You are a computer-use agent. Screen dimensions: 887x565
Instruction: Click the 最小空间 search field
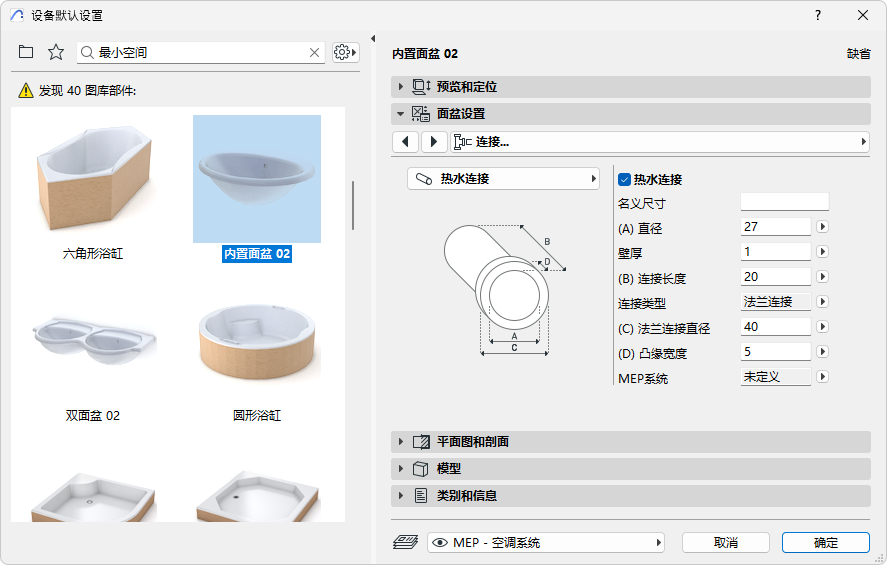[201, 53]
